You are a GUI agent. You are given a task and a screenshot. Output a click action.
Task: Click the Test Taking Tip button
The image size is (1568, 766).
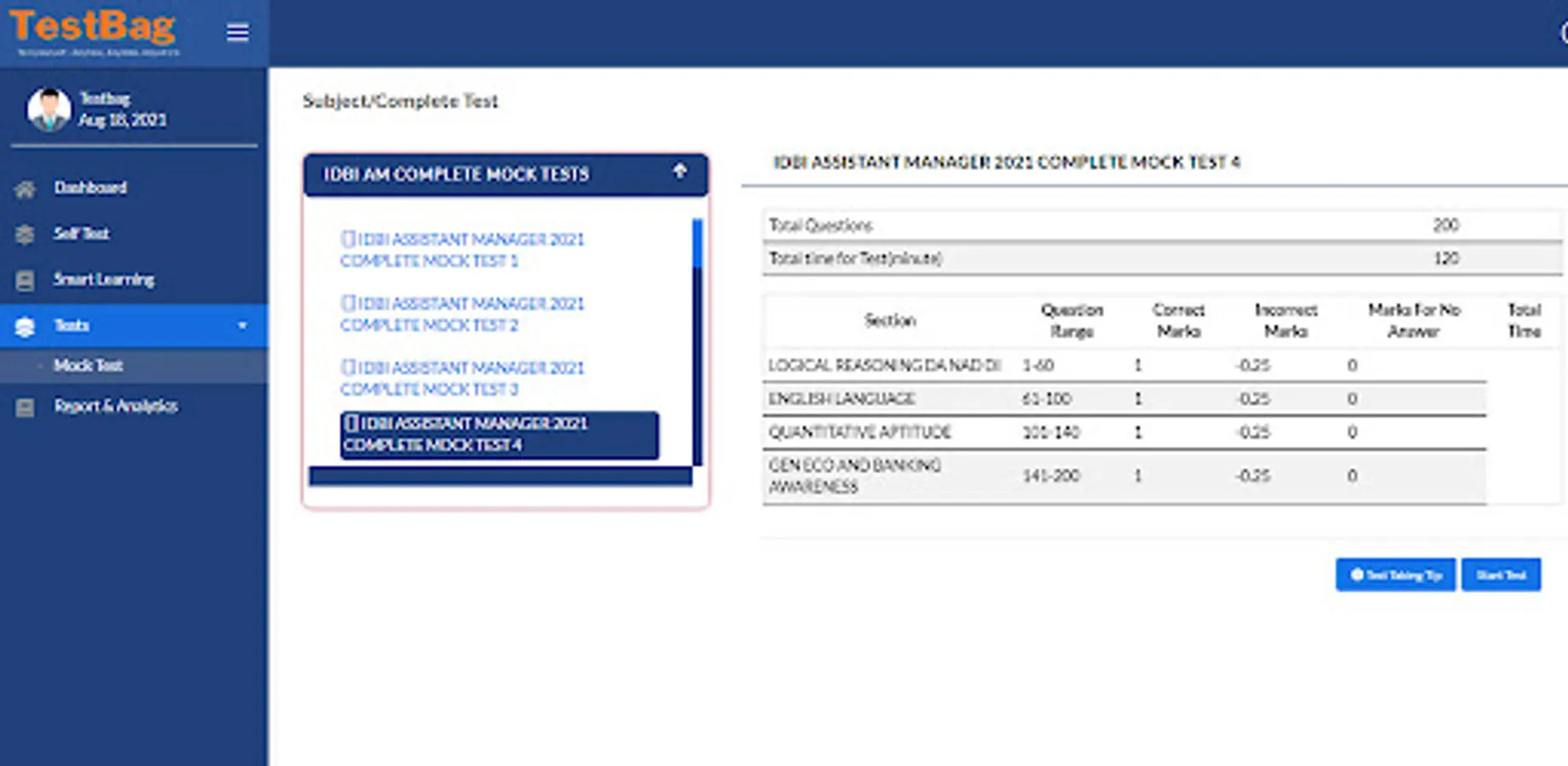pos(1395,574)
